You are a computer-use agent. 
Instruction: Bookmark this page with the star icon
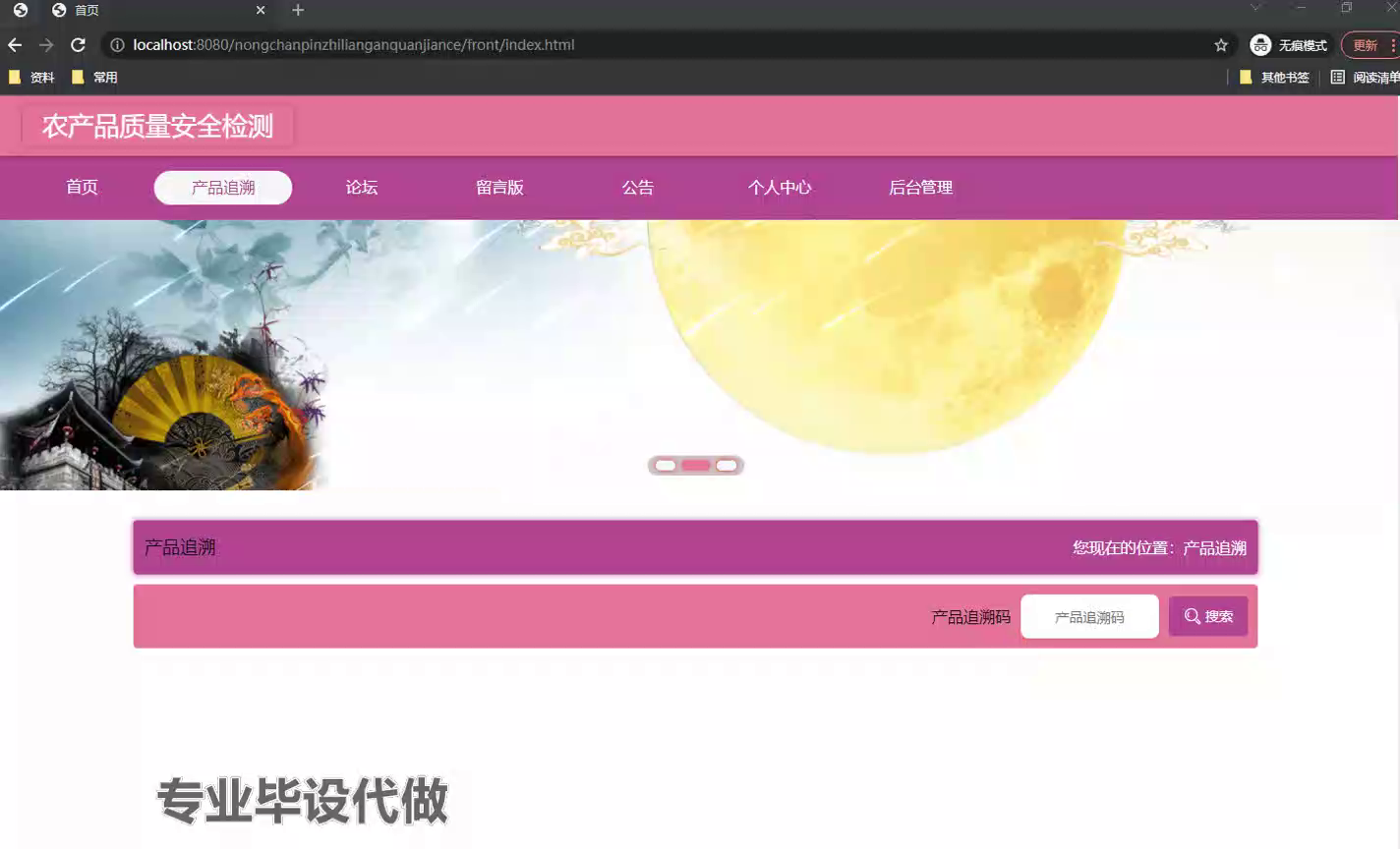pyautogui.click(x=1221, y=45)
